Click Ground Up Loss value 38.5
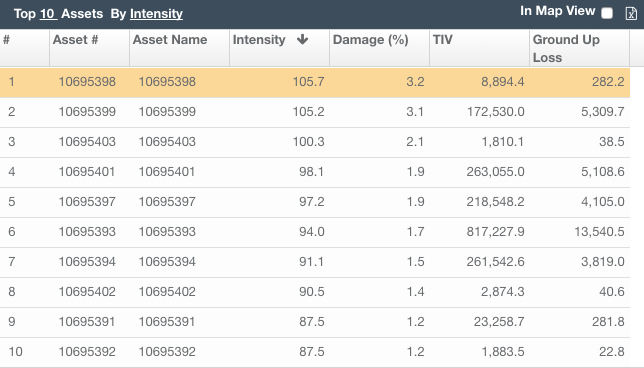 pyautogui.click(x=612, y=142)
